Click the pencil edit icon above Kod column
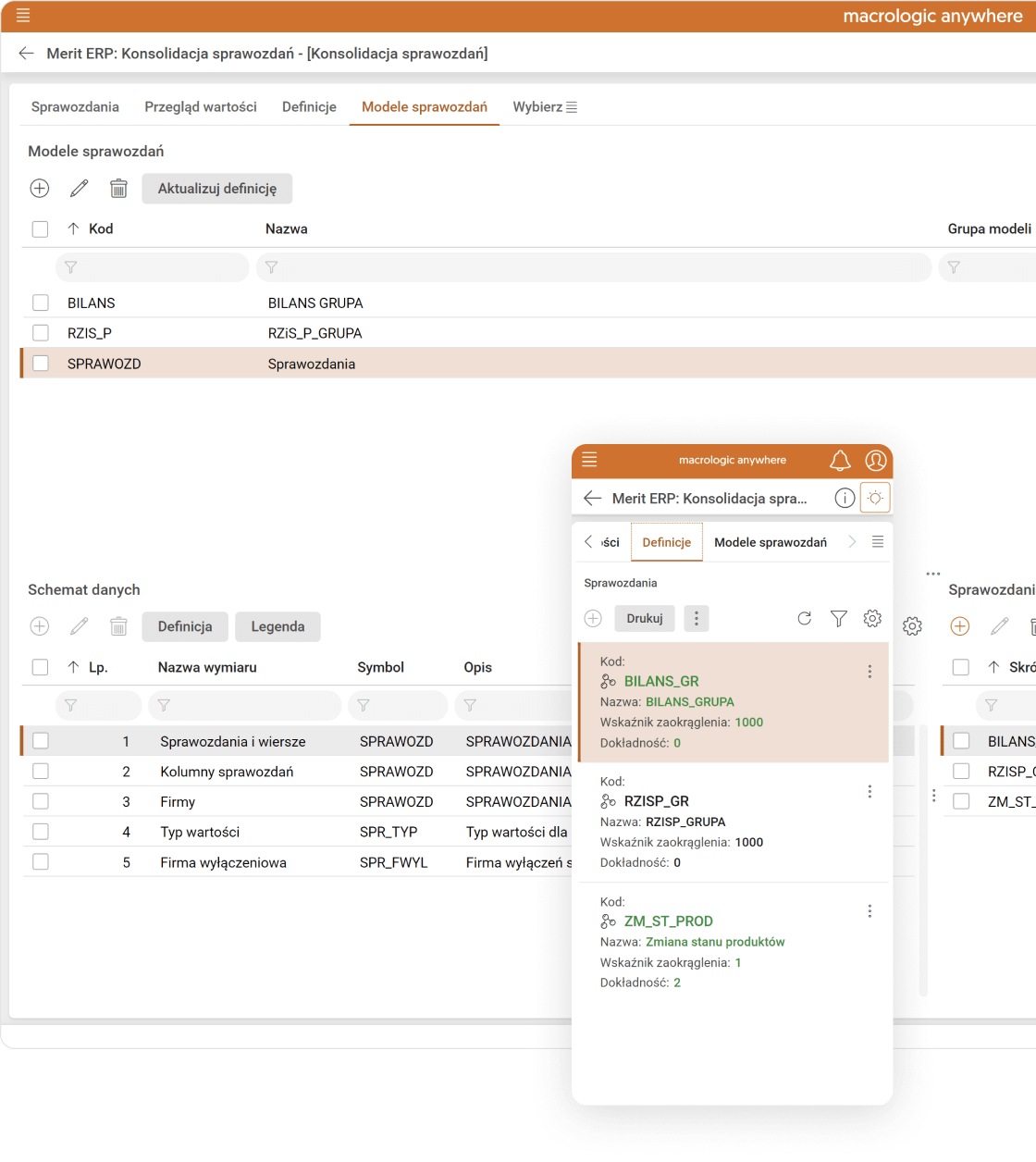 click(x=80, y=189)
